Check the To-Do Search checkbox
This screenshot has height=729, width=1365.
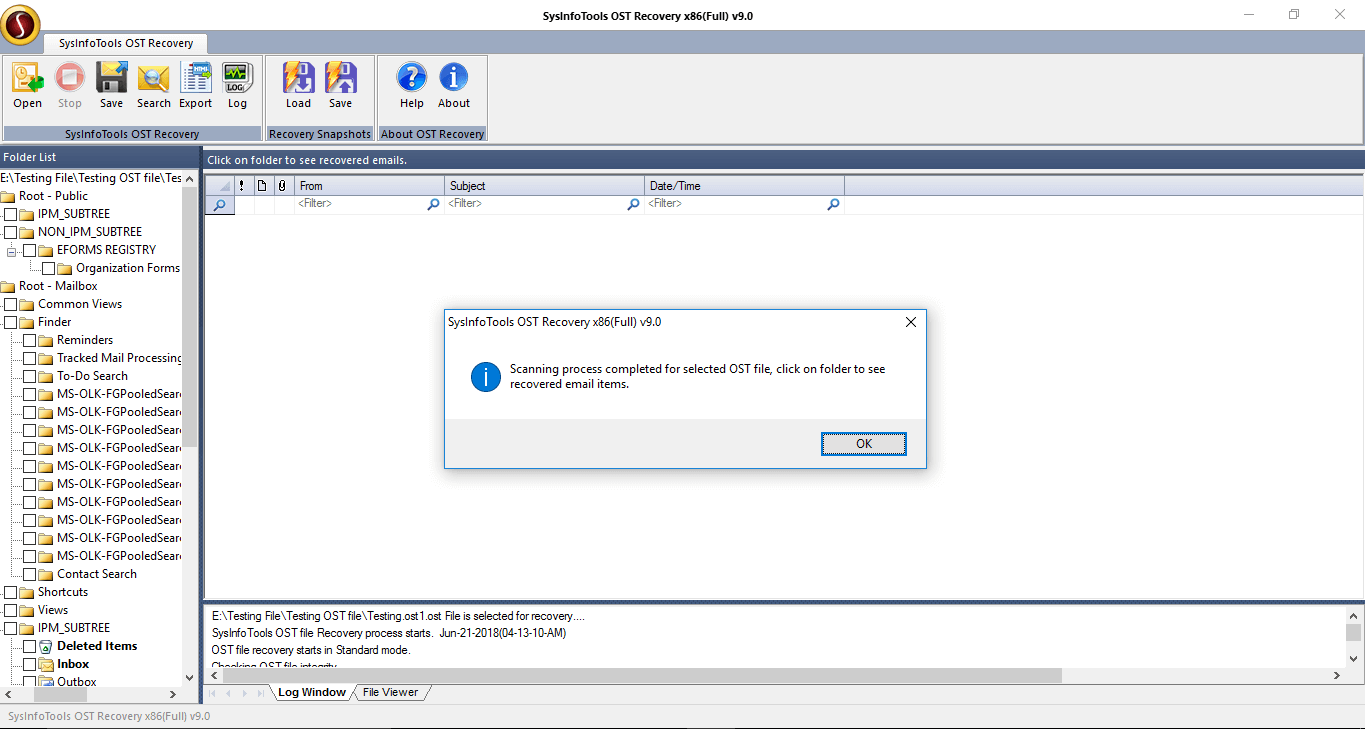point(29,376)
